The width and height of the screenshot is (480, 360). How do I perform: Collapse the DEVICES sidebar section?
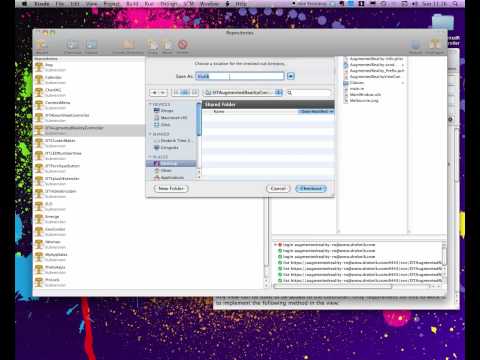click(150, 104)
